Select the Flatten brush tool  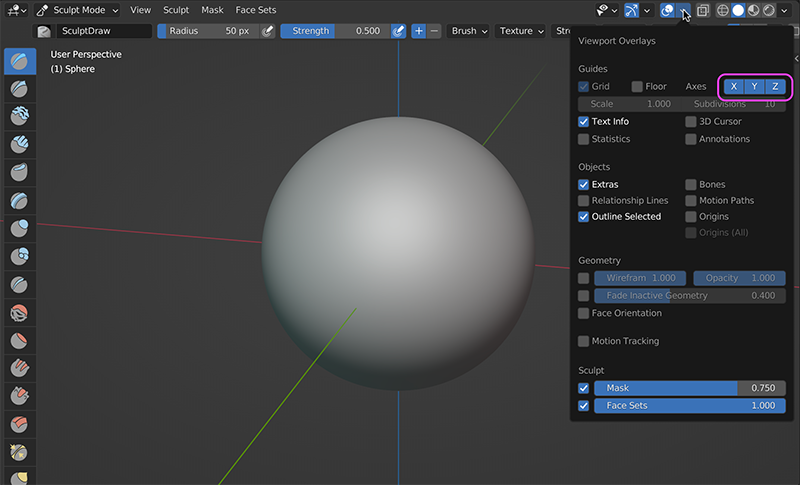tap(19, 341)
